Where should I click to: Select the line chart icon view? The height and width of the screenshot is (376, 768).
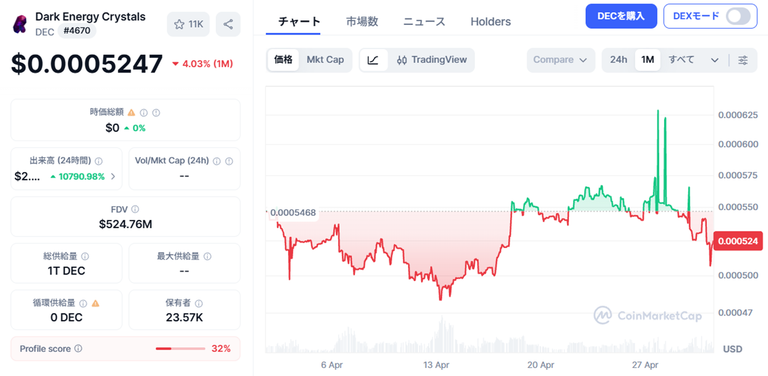(x=373, y=60)
